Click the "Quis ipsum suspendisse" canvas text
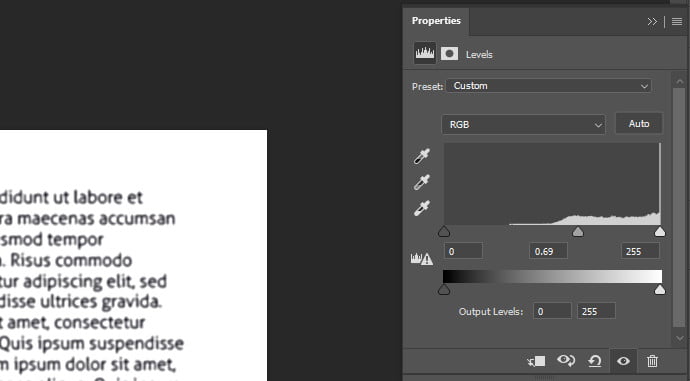The width and height of the screenshot is (690, 381). click(x=92, y=344)
